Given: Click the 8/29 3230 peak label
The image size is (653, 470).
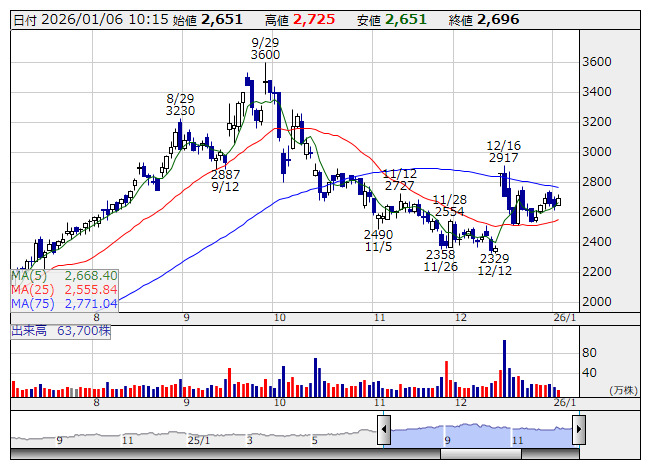Looking at the screenshot, I should (x=180, y=105).
